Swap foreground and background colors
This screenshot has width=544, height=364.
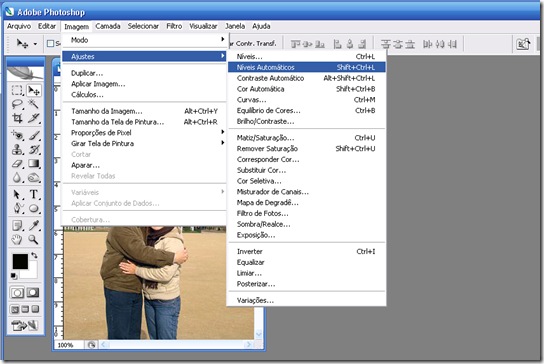tap(34, 255)
